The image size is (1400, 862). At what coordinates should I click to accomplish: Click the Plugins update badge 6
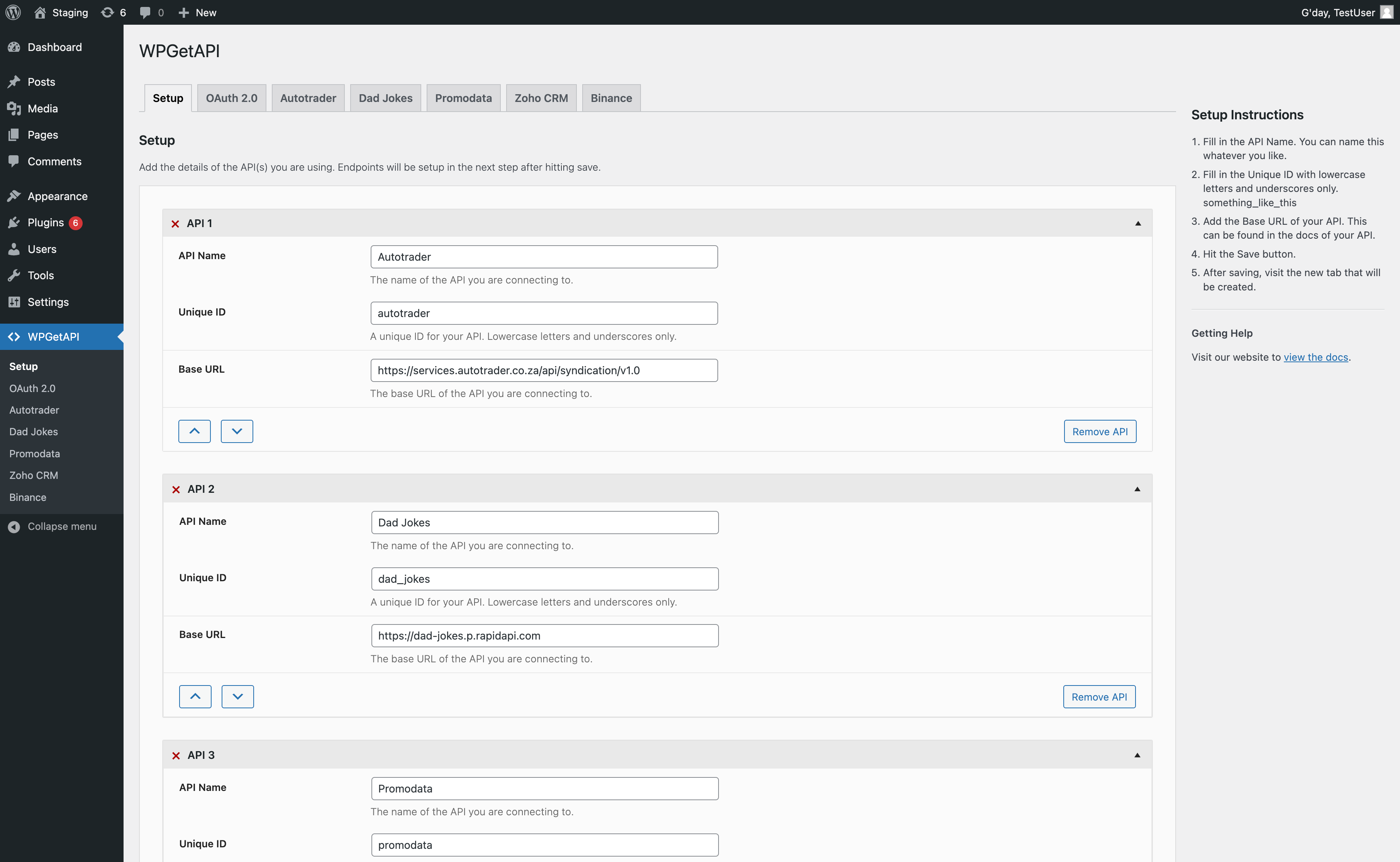pos(75,223)
